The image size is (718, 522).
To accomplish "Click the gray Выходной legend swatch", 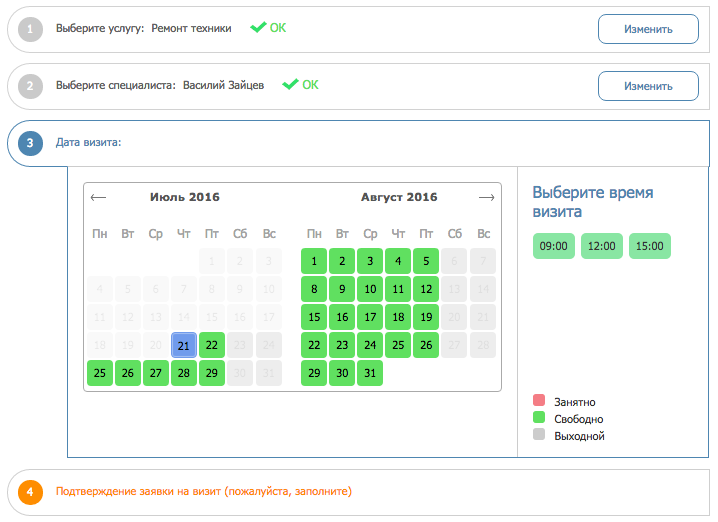I will click(539, 434).
